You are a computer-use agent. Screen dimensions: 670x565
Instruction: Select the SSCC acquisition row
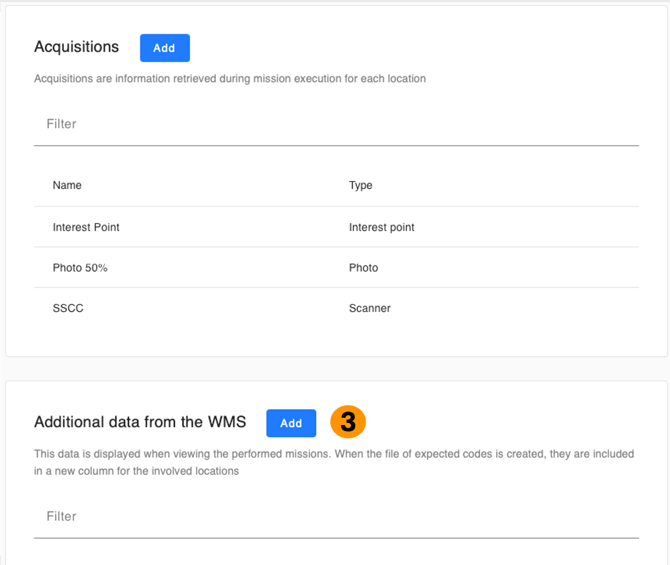(x=68, y=308)
